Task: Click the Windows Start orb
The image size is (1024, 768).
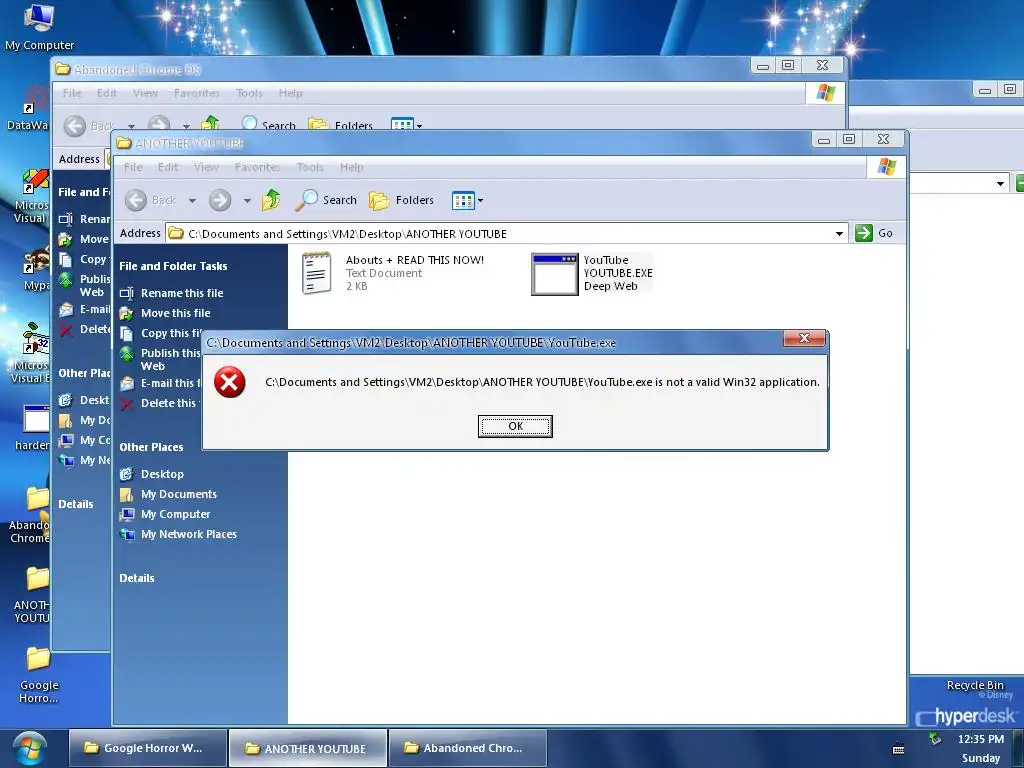Action: 29,750
